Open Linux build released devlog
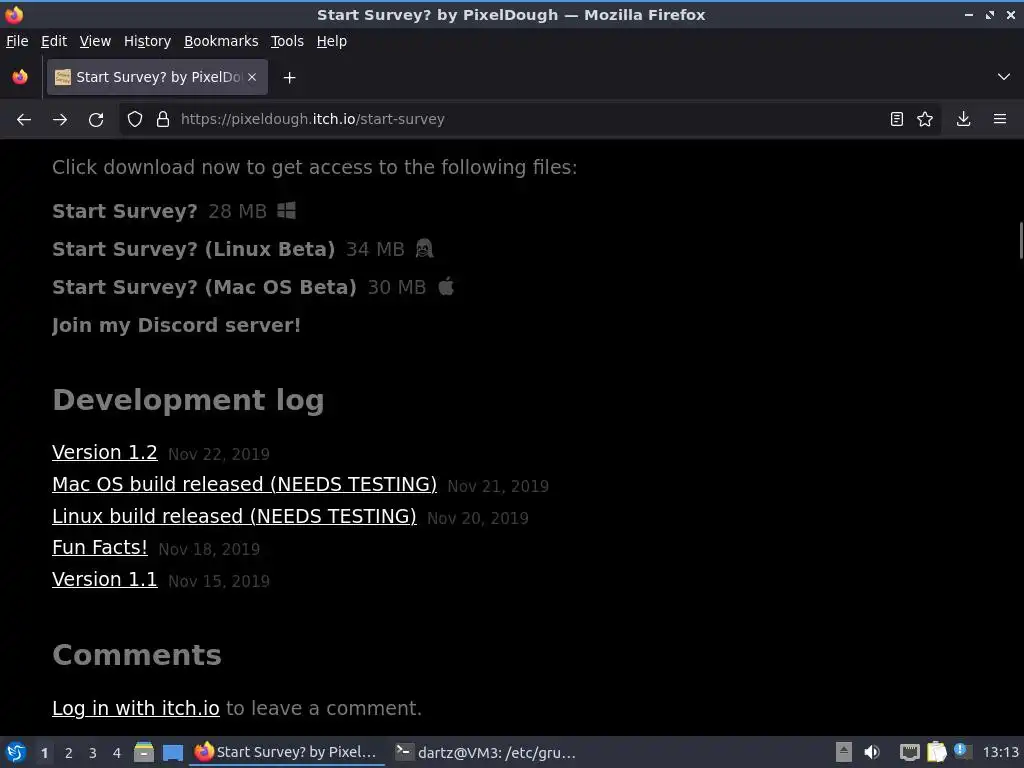 point(234,517)
